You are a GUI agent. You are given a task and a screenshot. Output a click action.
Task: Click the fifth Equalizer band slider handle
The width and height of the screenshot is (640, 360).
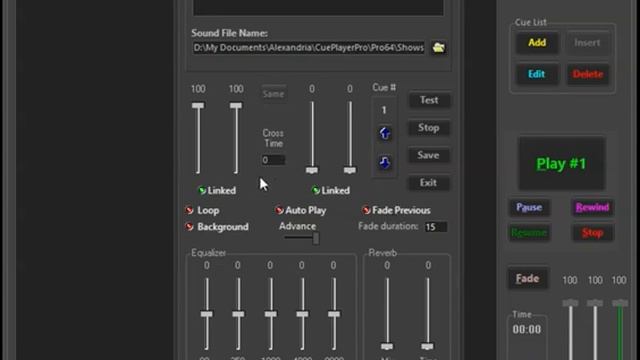(x=334, y=314)
